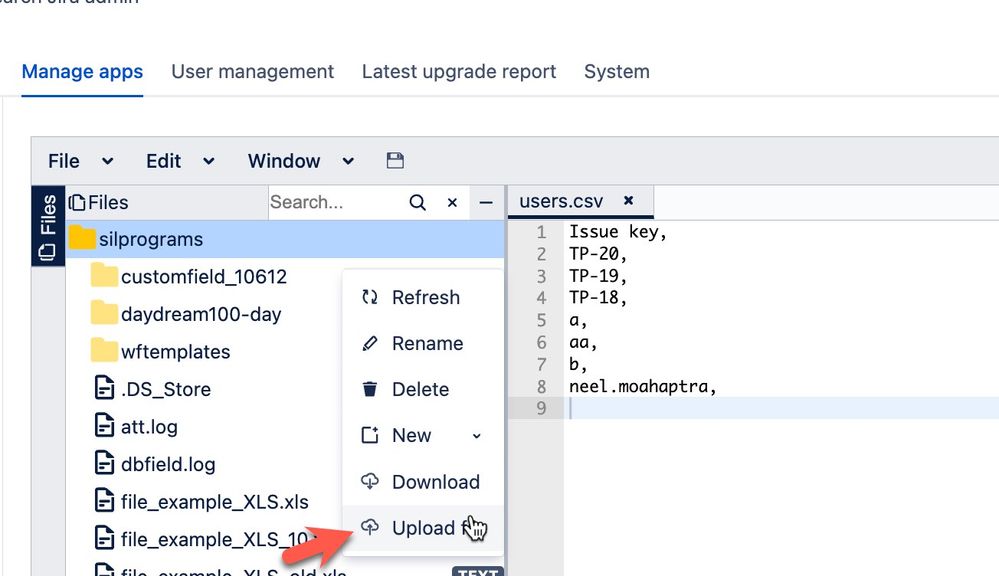The image size is (999, 576).
Task: Switch to the User management tab
Action: click(252, 71)
